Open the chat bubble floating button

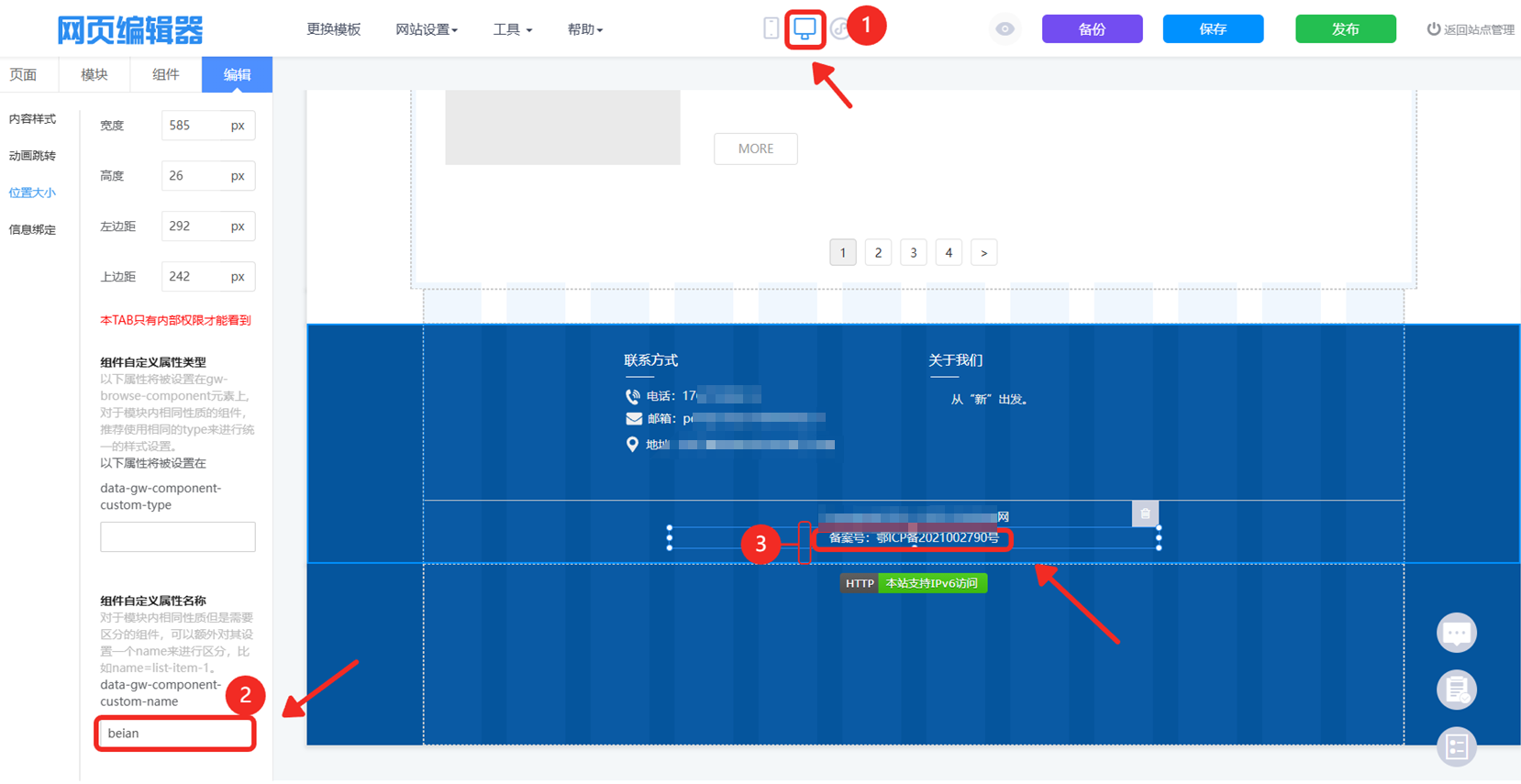(x=1456, y=633)
